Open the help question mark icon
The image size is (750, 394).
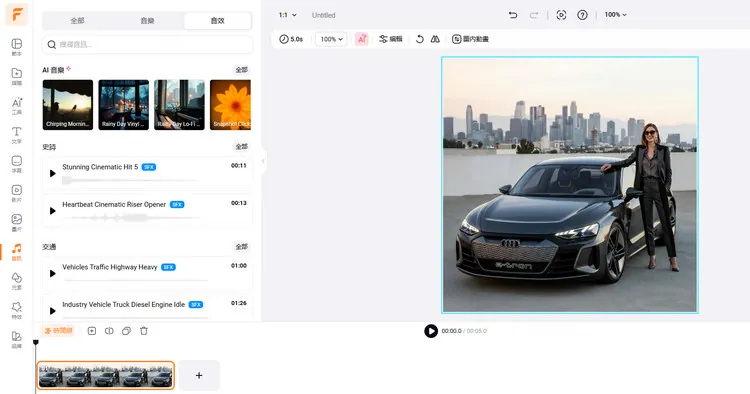click(582, 15)
